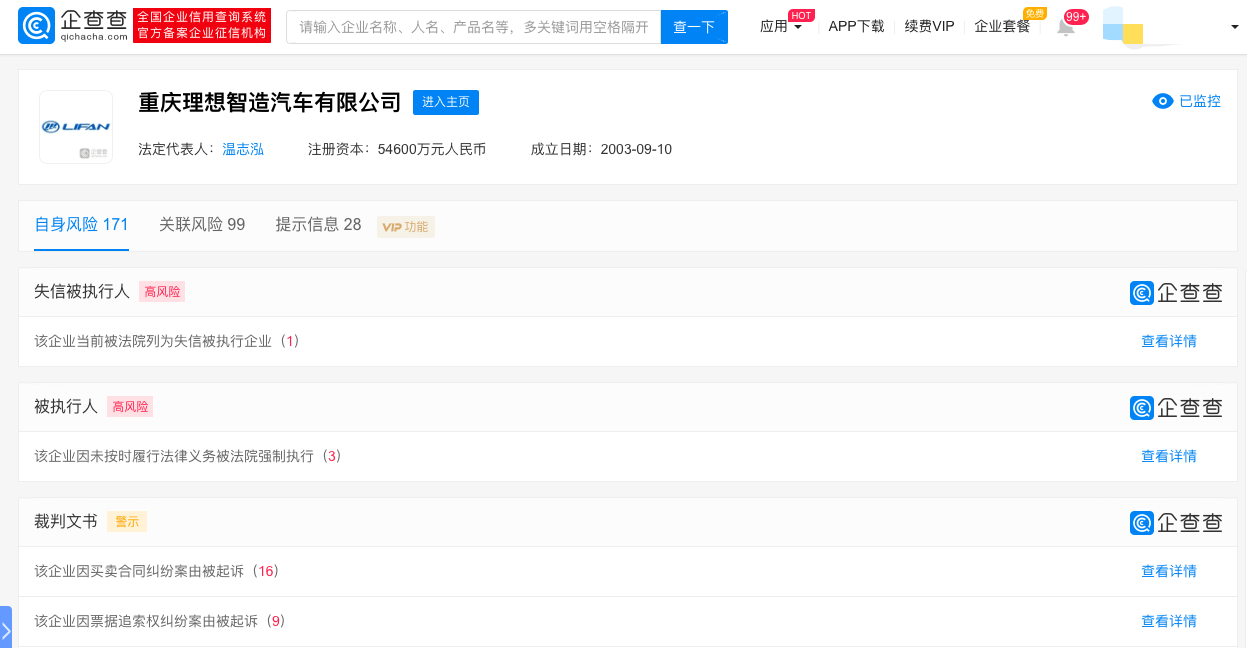The height and width of the screenshot is (648, 1247).
Task: Click the 查一下 search button
Action: pyautogui.click(x=694, y=27)
